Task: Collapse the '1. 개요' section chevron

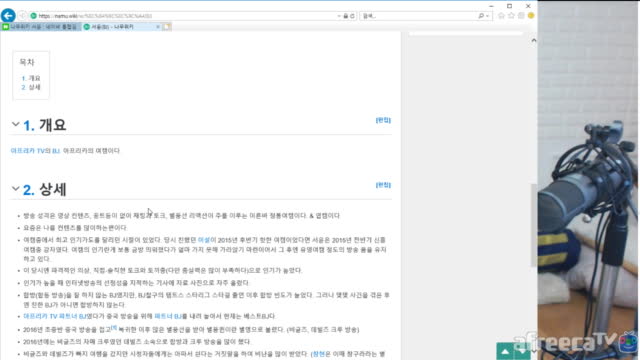Action: tap(16, 124)
